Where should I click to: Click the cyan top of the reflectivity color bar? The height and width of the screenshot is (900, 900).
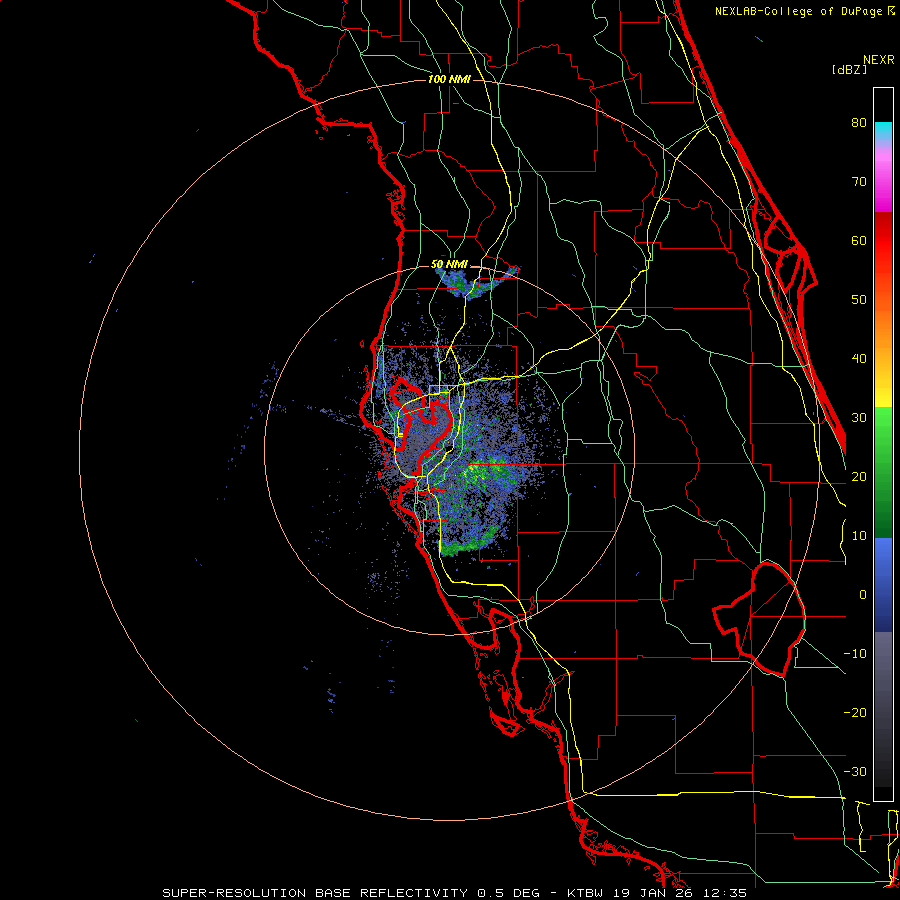(x=883, y=130)
